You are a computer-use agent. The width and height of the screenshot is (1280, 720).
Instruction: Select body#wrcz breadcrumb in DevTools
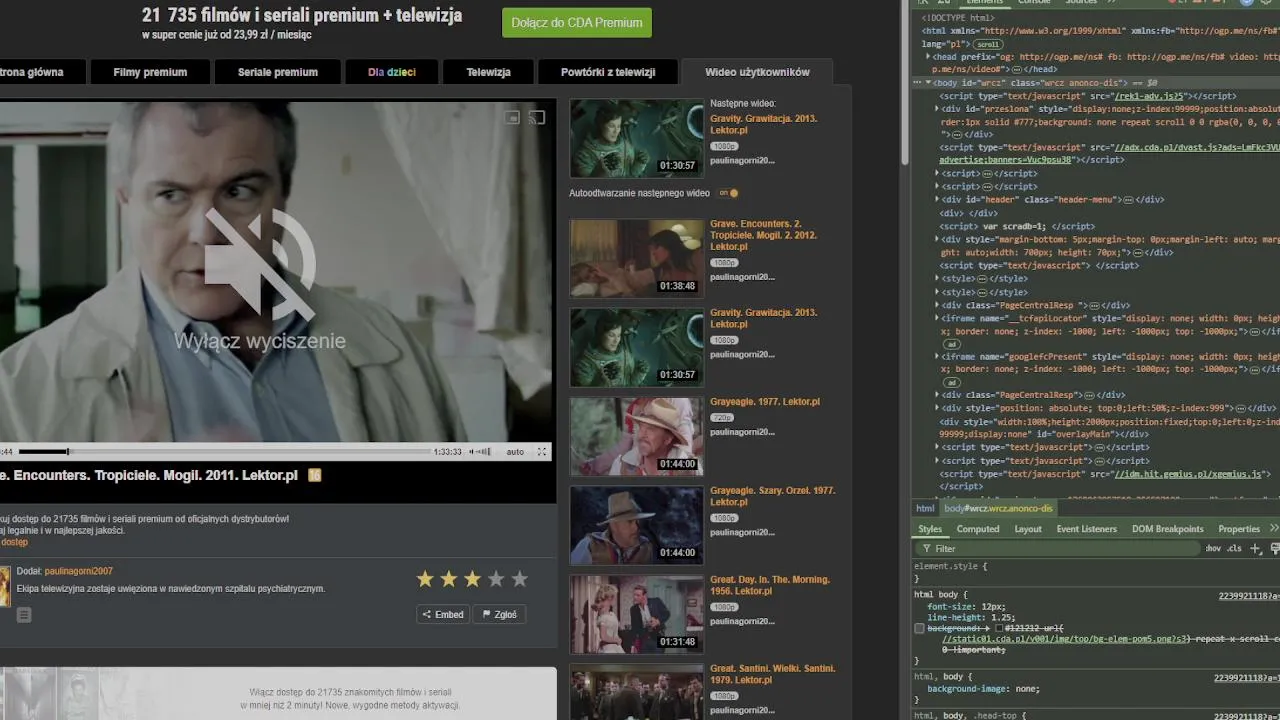coord(998,508)
